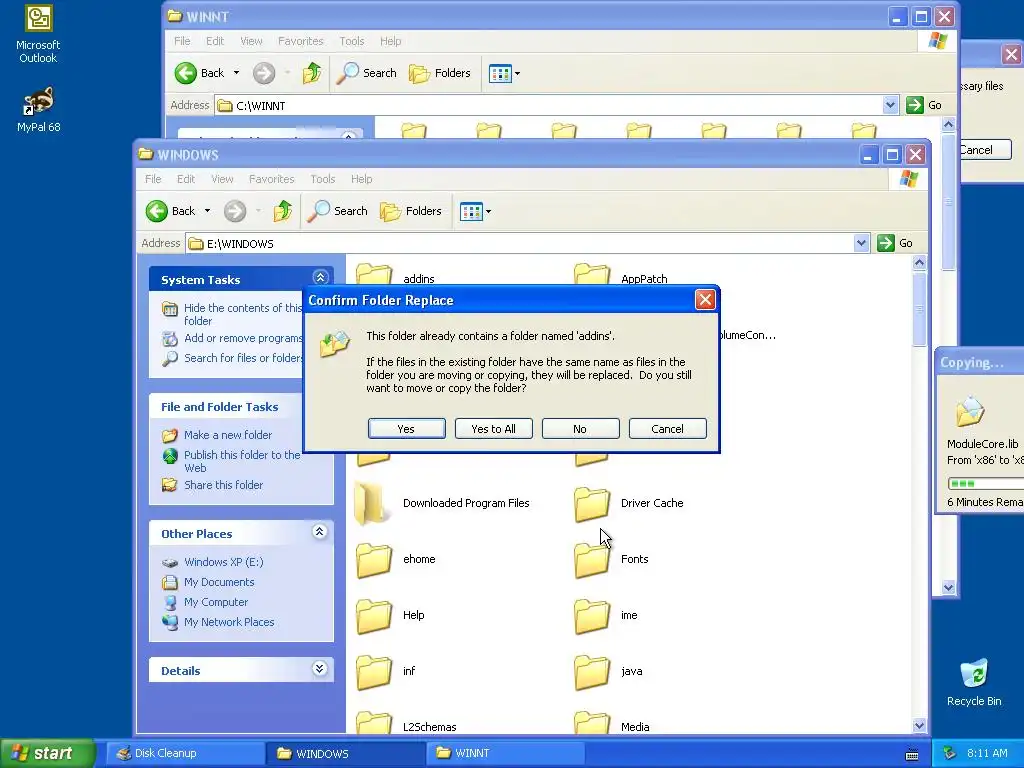The image size is (1024, 768).
Task: Click WINDOWS window scroll down arrow
Action: (920, 726)
